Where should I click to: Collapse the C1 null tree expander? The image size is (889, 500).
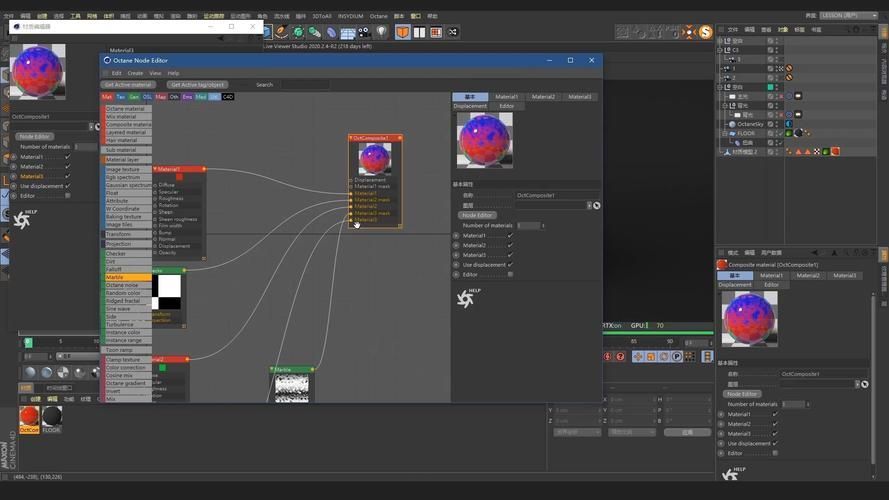pyautogui.click(x=720, y=50)
